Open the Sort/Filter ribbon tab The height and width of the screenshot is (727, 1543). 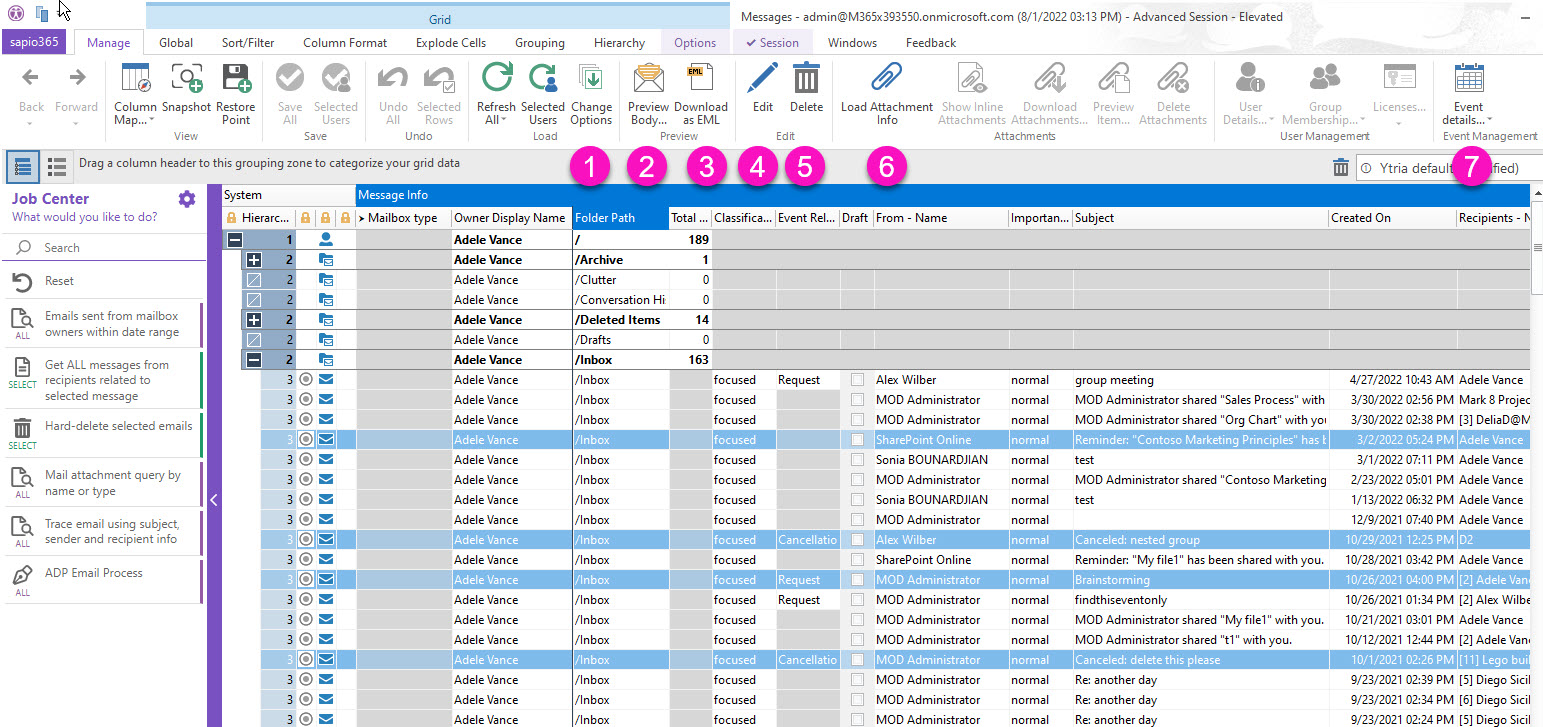point(247,42)
